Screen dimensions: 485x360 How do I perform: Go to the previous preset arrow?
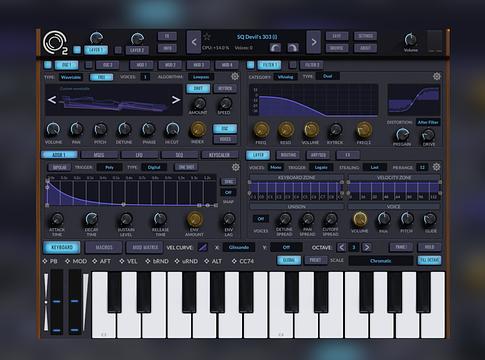(x=194, y=42)
